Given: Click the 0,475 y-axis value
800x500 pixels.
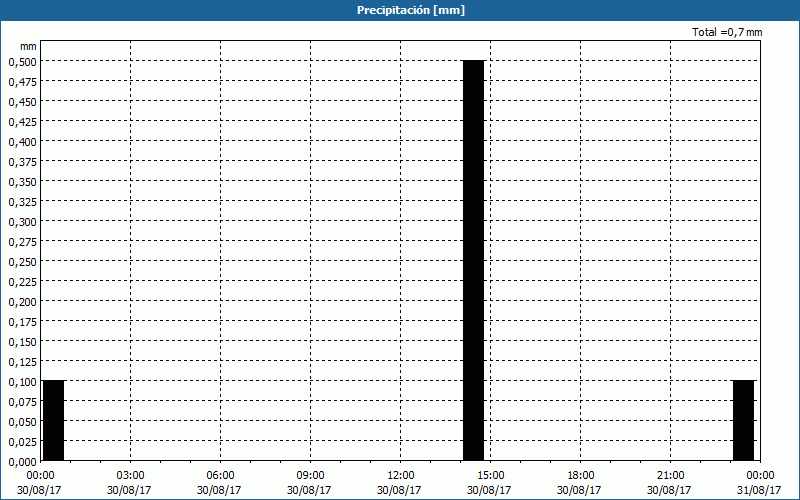Looking at the screenshot, I should 22,82.
